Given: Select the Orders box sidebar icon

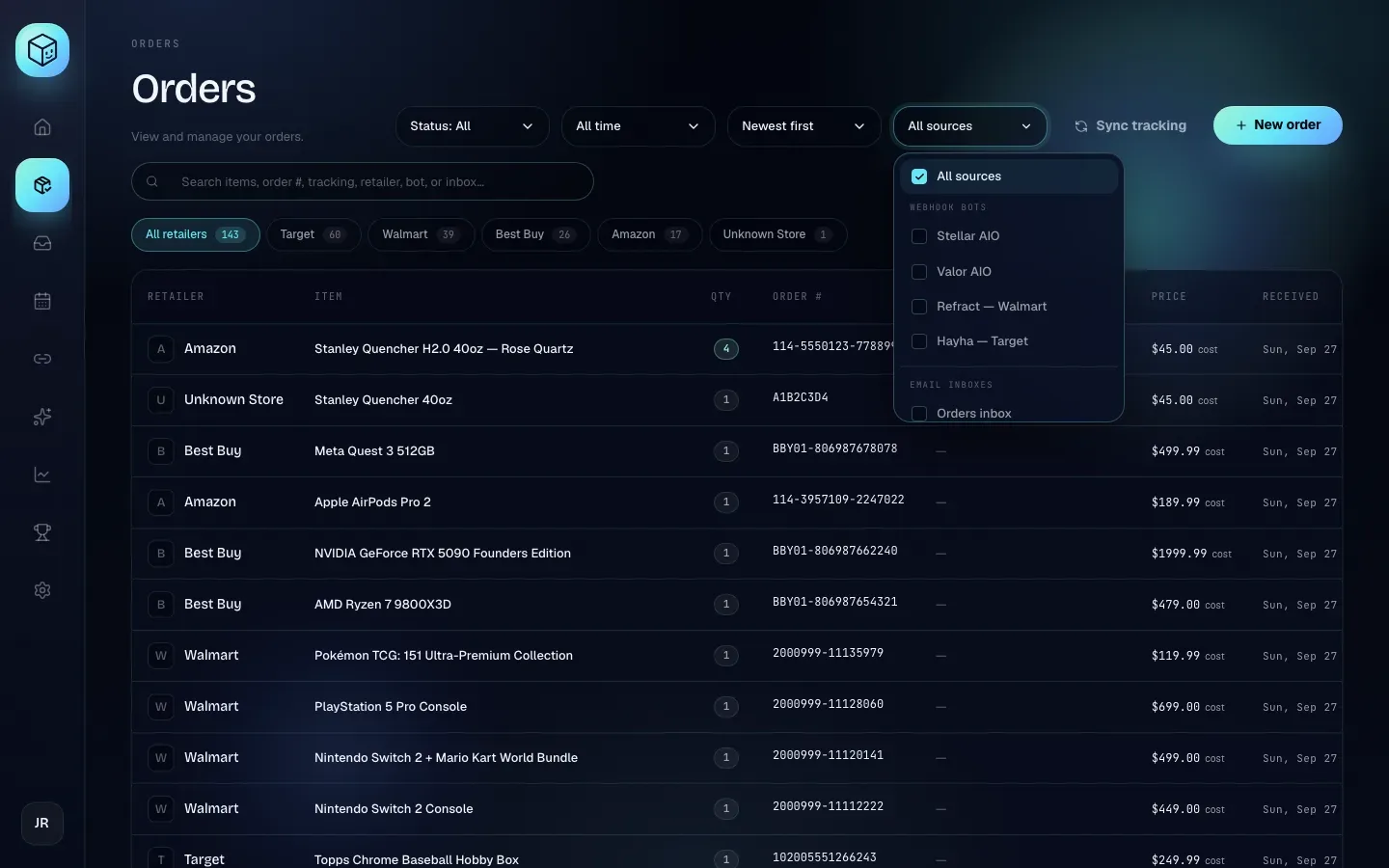Looking at the screenshot, I should pyautogui.click(x=42, y=185).
